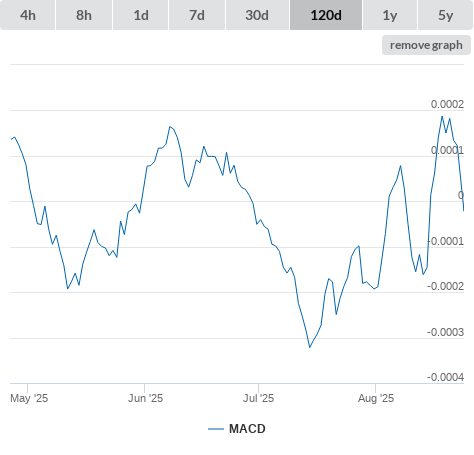Click the Aug '25 axis label
Image resolution: width=474 pixels, height=455 pixels.
[376, 398]
